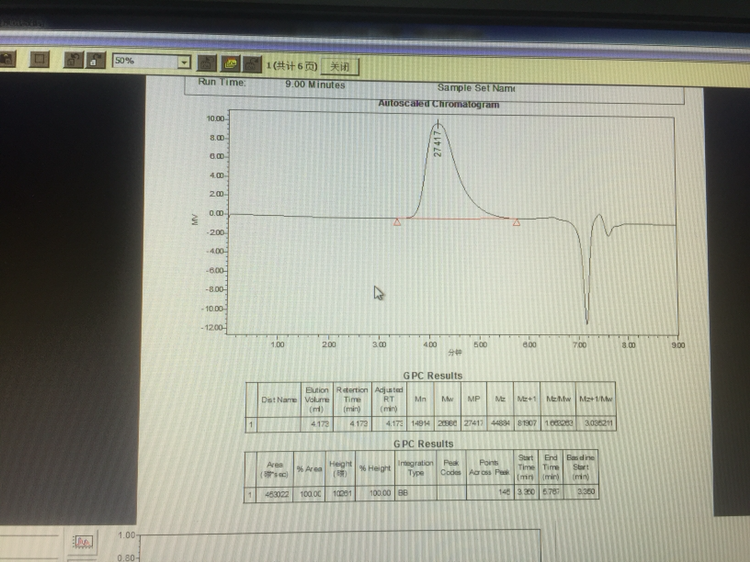The width and height of the screenshot is (750, 562).
Task: Click the Area value 463022
Action: click(276, 494)
